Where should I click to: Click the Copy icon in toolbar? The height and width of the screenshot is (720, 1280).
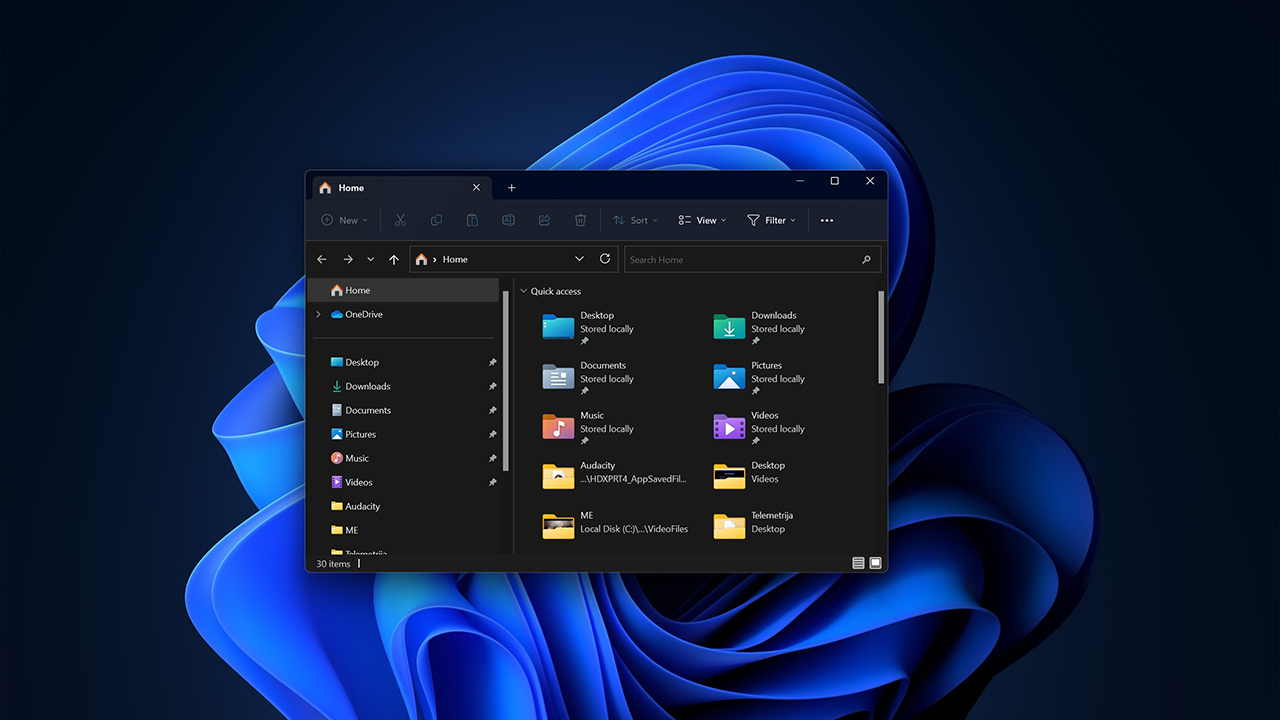coord(436,220)
